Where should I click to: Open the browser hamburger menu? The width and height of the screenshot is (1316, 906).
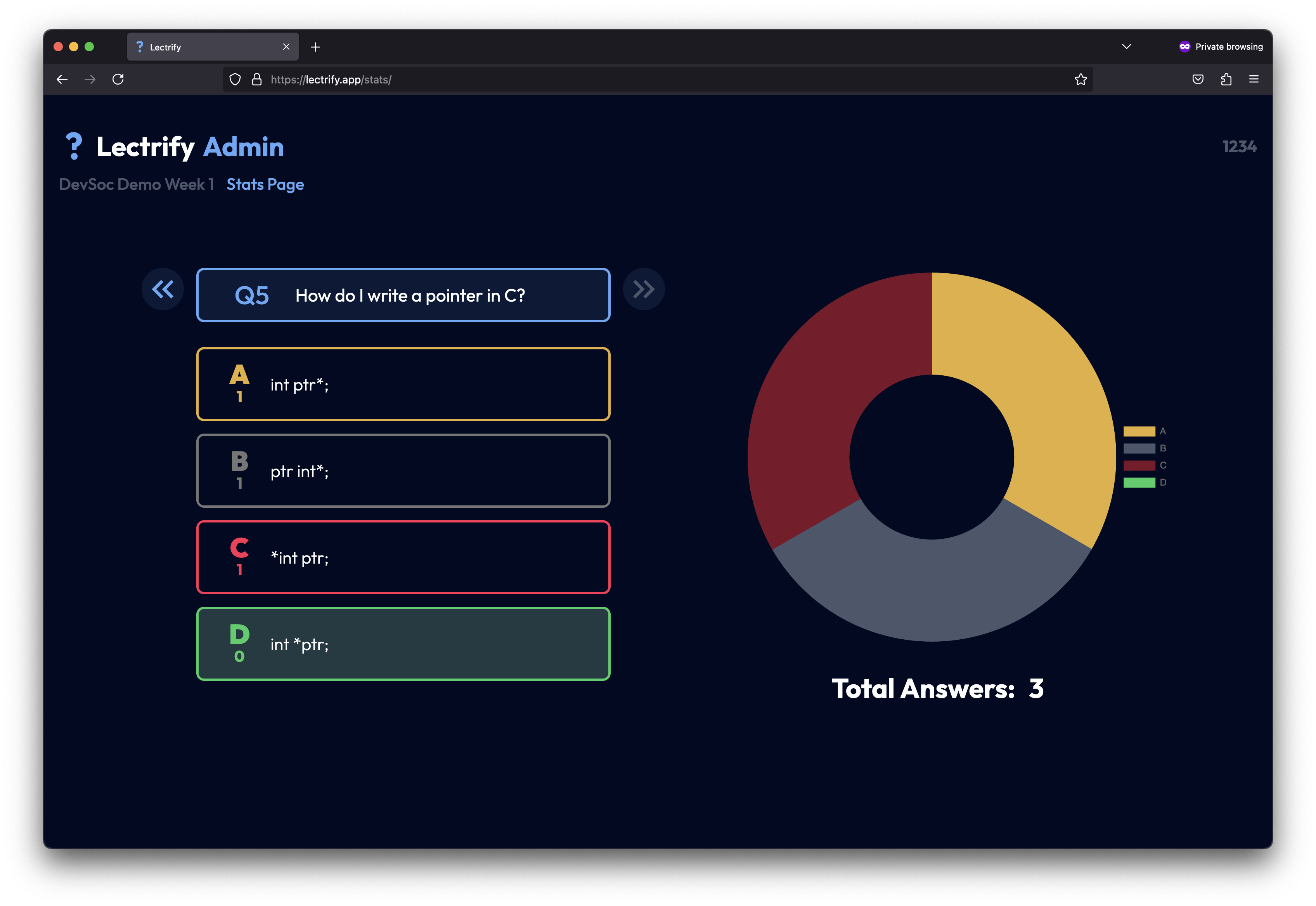coord(1254,80)
